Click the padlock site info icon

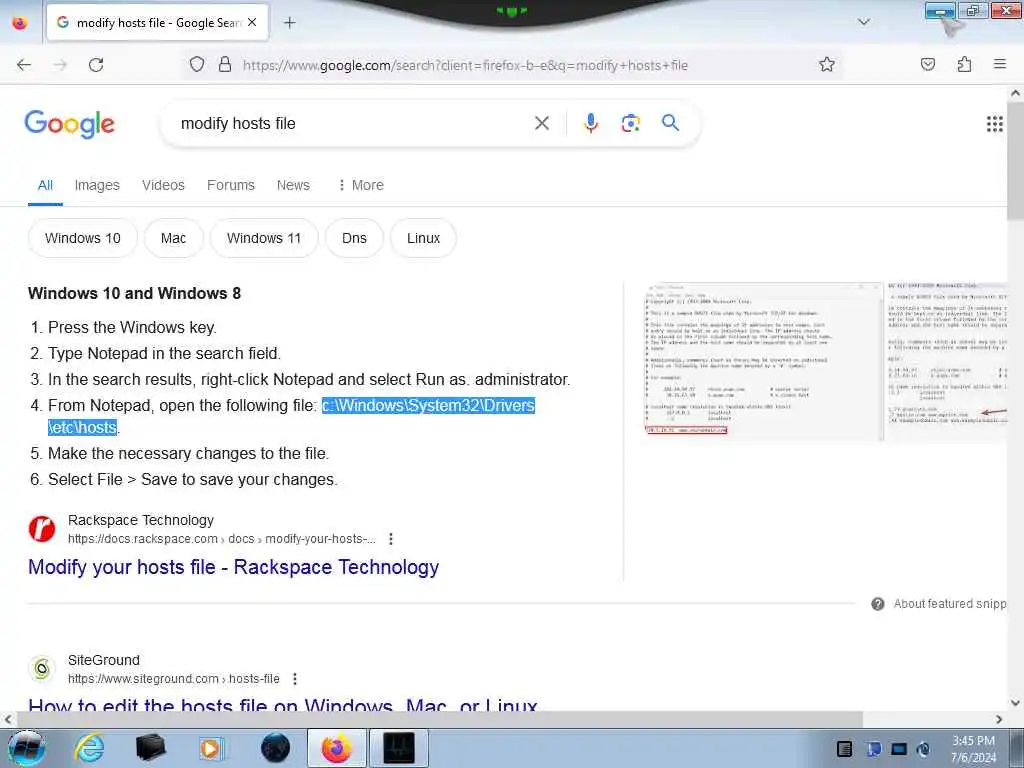pos(225,65)
